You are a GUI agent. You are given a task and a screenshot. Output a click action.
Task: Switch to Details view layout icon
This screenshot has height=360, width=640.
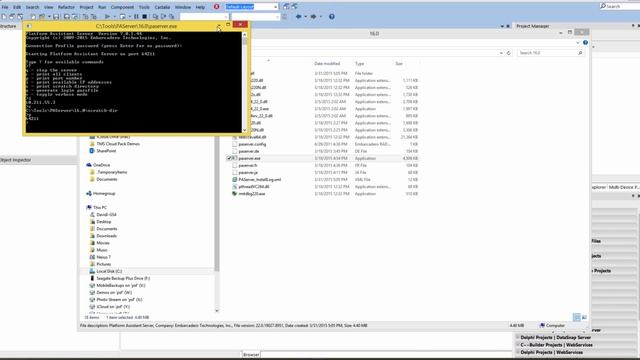(x=576, y=317)
